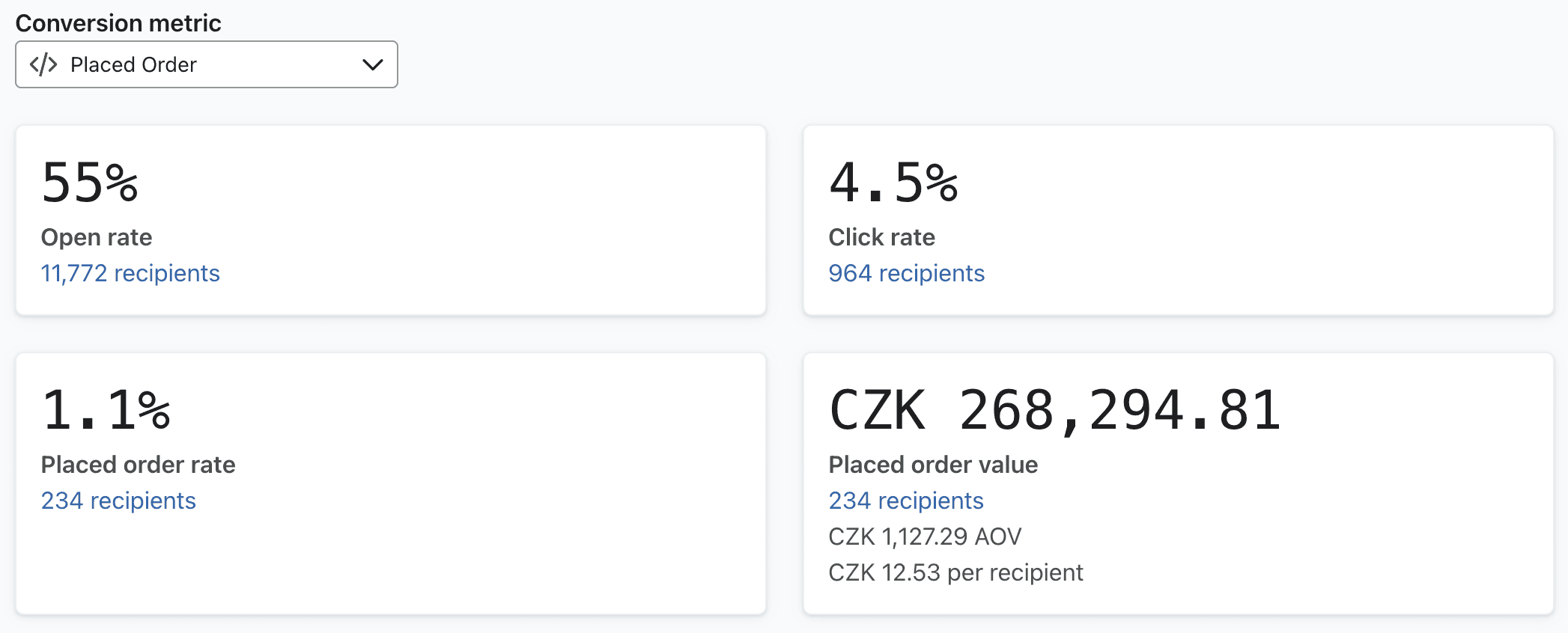Select the 1.1% placed order rate figure
Viewport: 1568px width, 633px height.
106,410
